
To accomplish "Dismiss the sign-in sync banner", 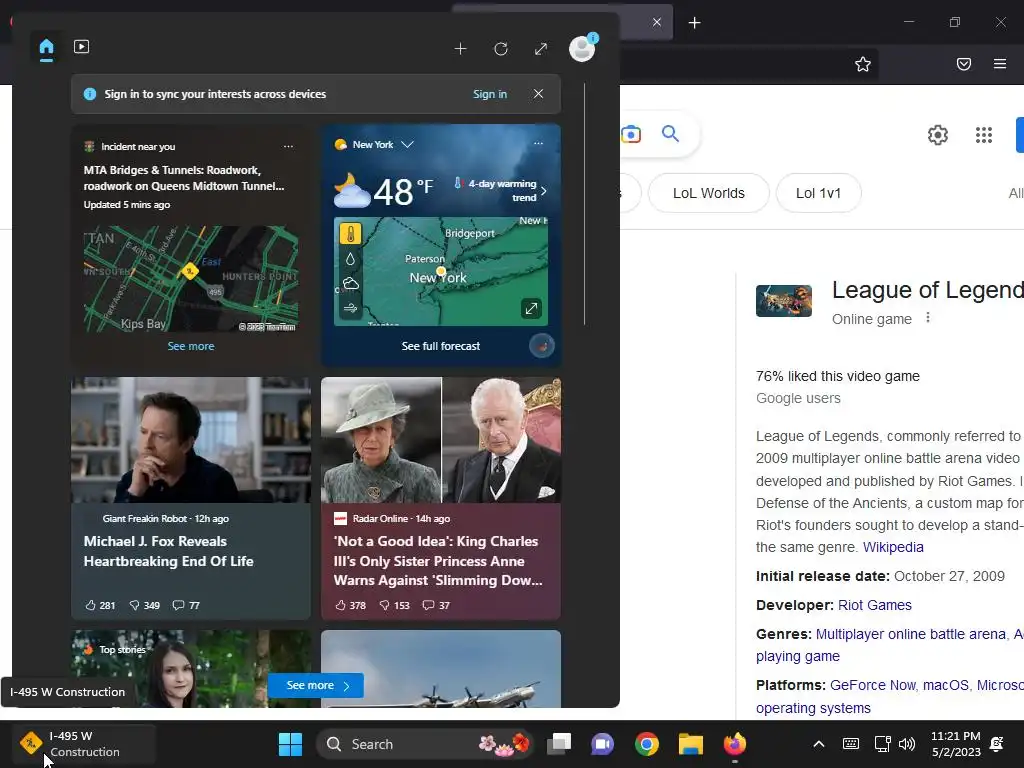I will point(538,93).
